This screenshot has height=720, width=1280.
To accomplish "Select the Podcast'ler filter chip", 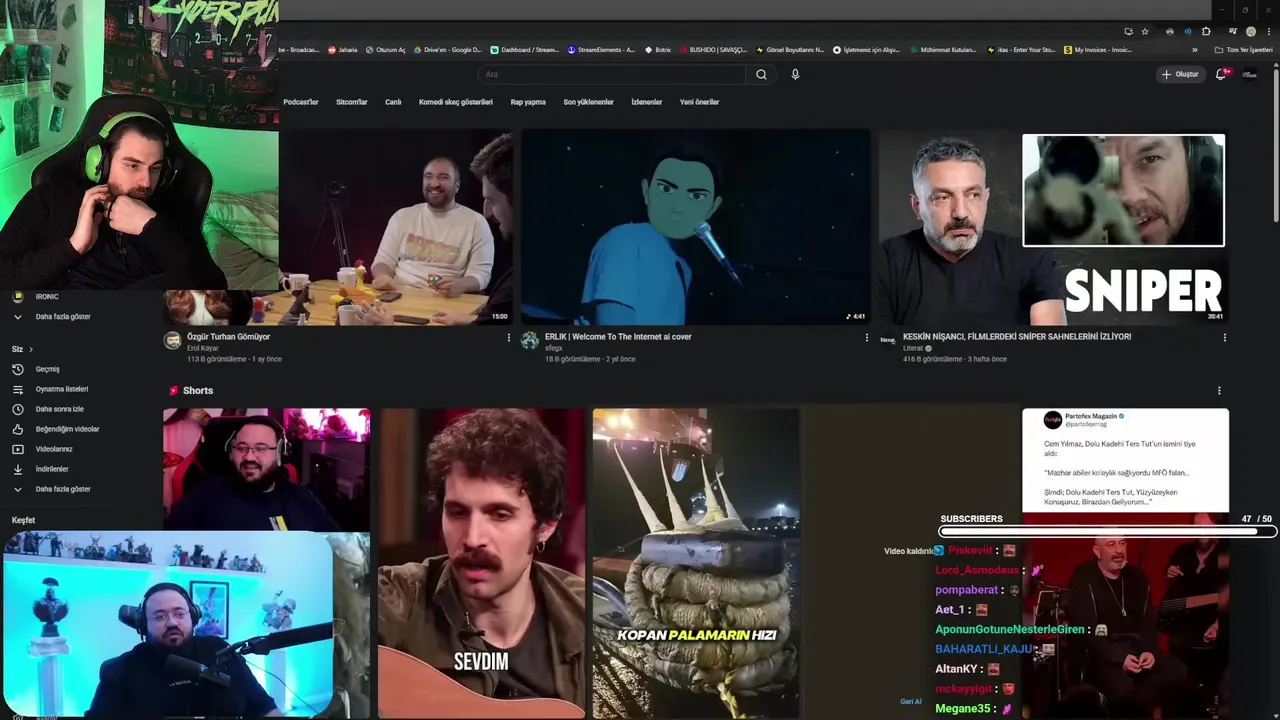I will click(301, 102).
